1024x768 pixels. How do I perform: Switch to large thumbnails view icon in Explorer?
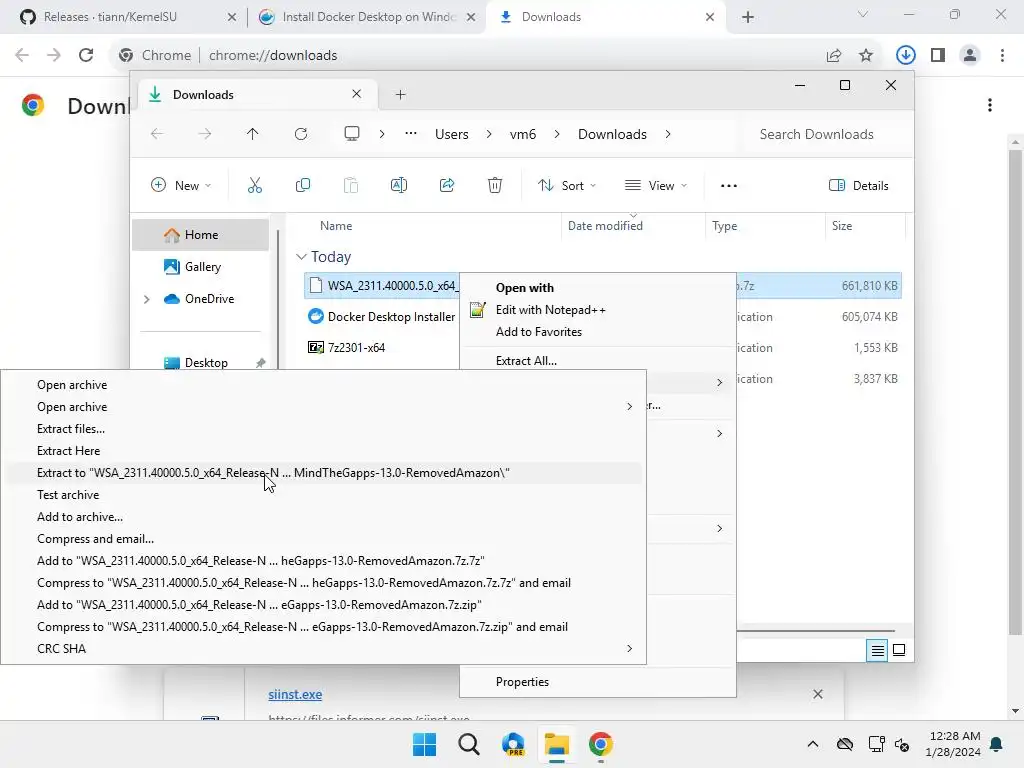(899, 650)
